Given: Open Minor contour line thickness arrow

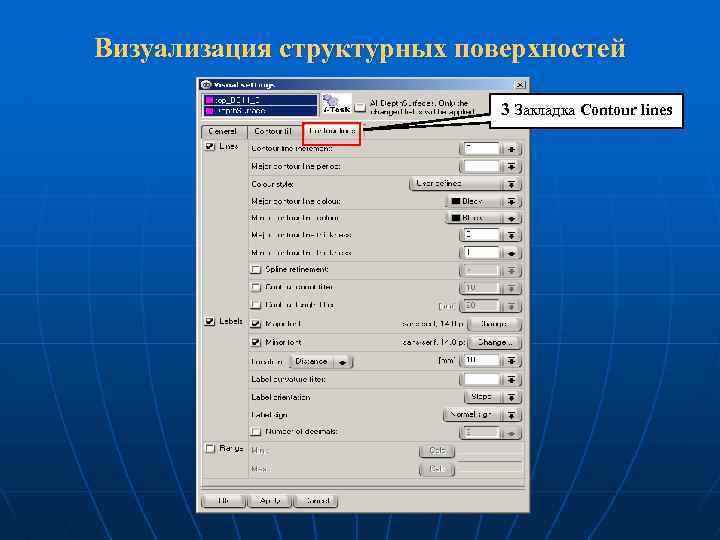Looking at the screenshot, I should tap(511, 253).
